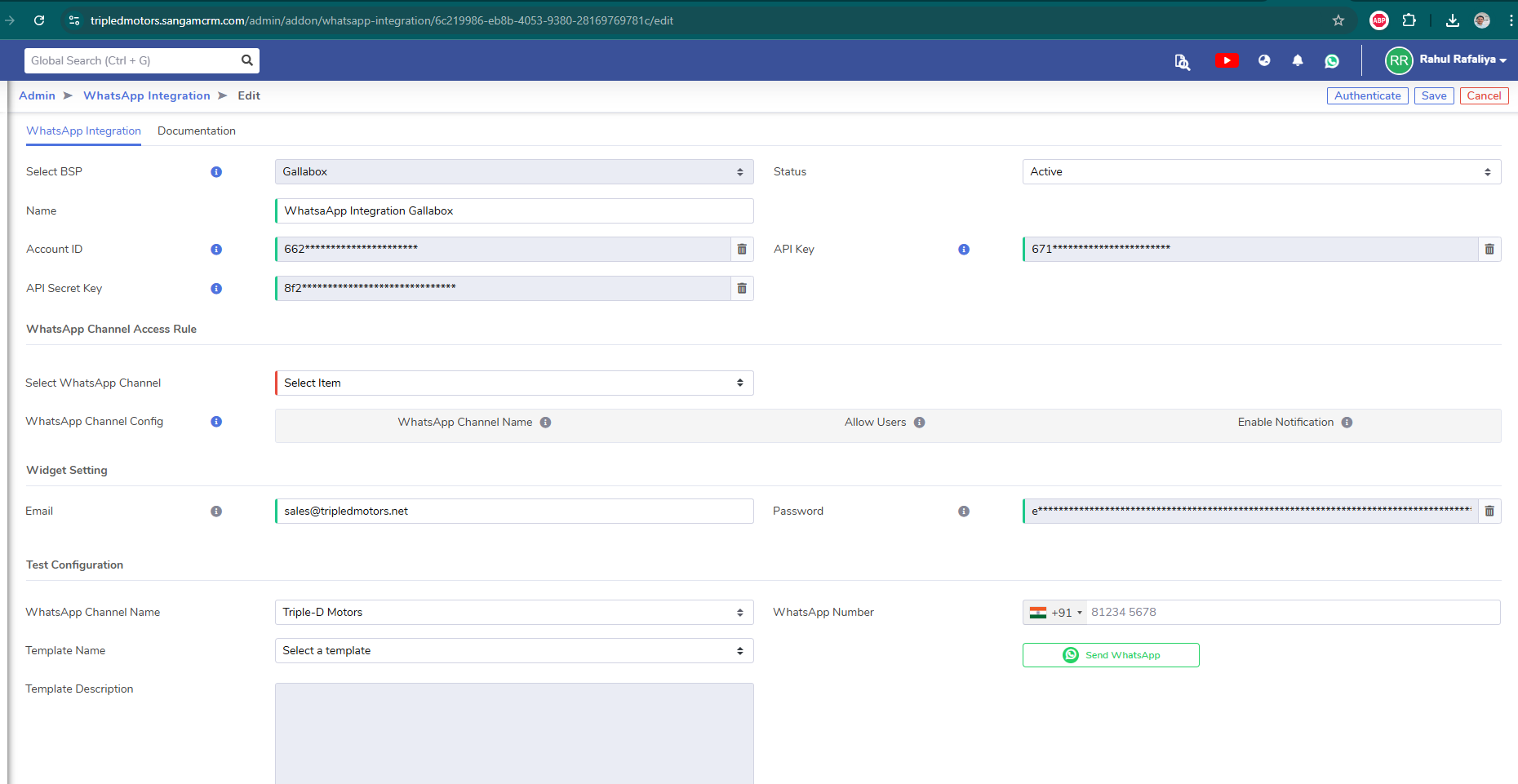Click the 'Test Configuration' section heading
Viewport: 1518px width, 784px height.
coord(75,565)
